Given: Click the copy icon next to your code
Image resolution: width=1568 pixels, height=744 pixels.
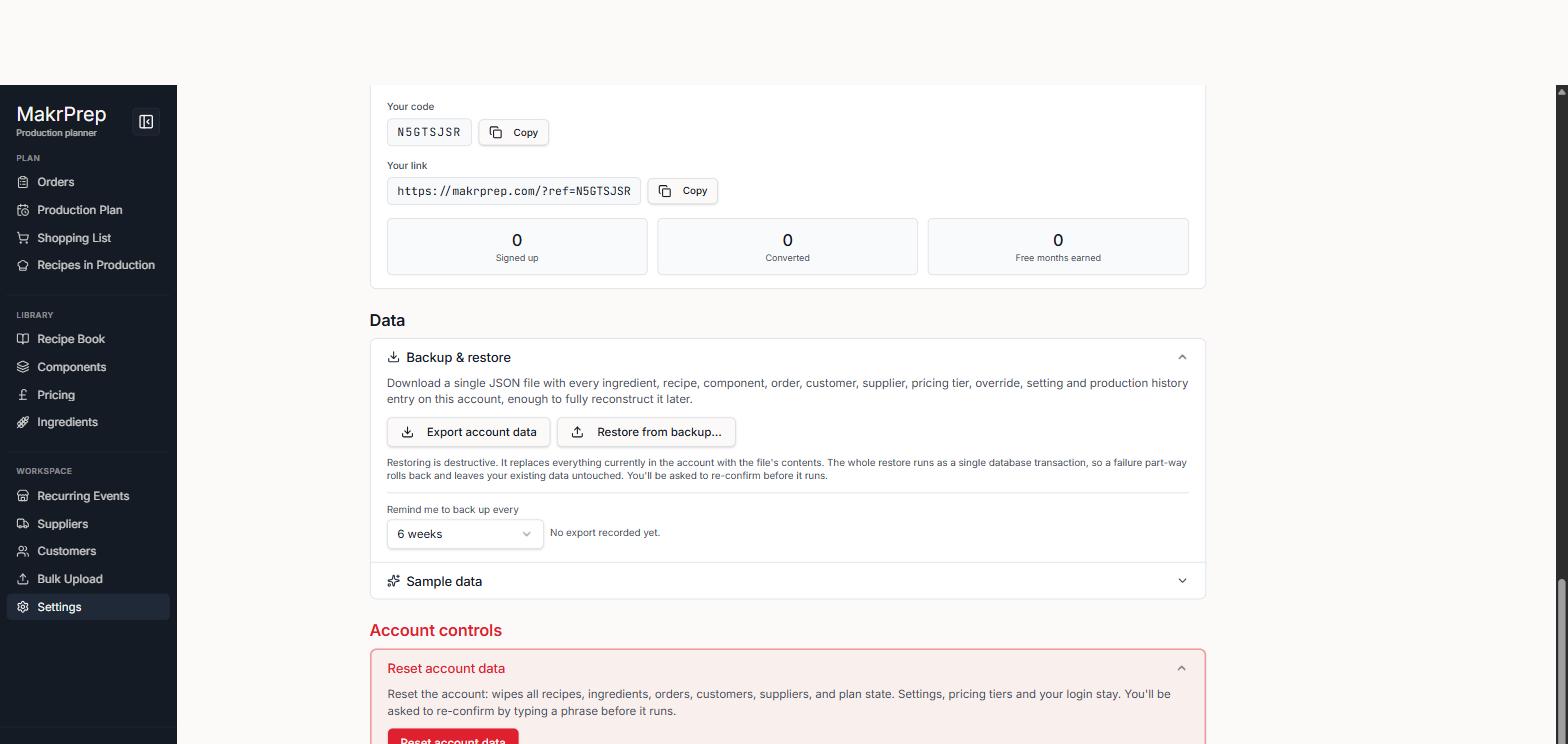Looking at the screenshot, I should [496, 132].
